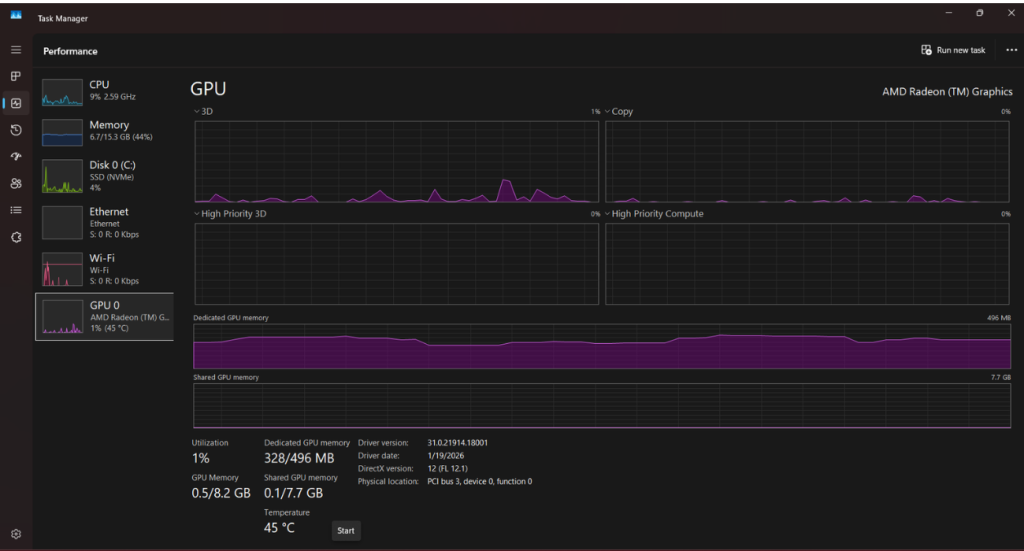Screen dimensions: 1024x551
Task: Click the 496 MB dedicated graph maximum label
Action: coord(999,318)
